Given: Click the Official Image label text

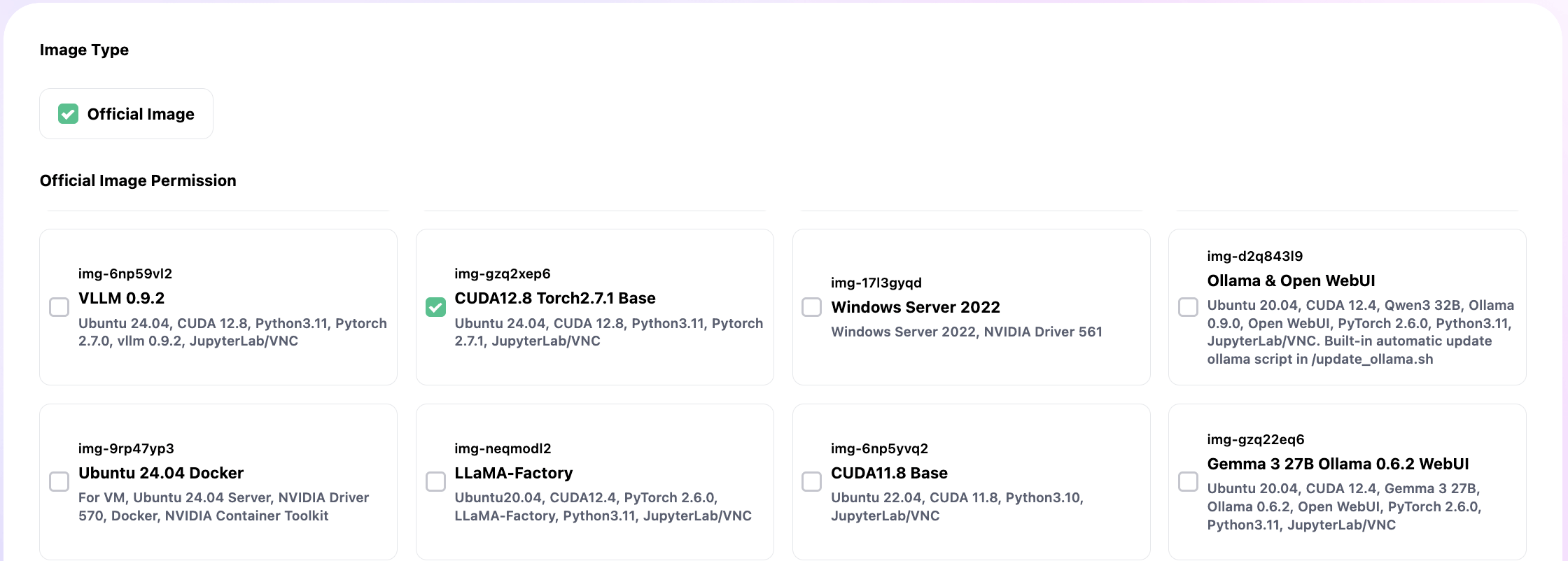Looking at the screenshot, I should (141, 114).
